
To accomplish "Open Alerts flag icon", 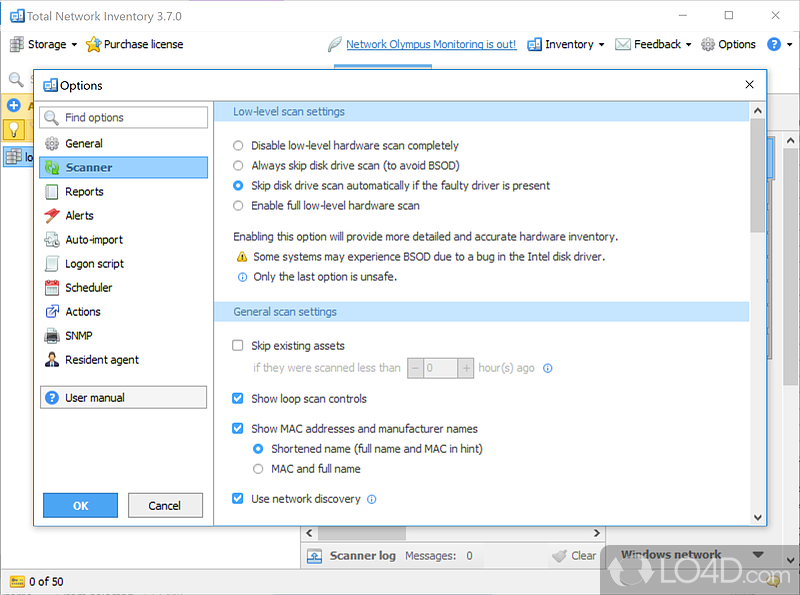I will pos(52,215).
